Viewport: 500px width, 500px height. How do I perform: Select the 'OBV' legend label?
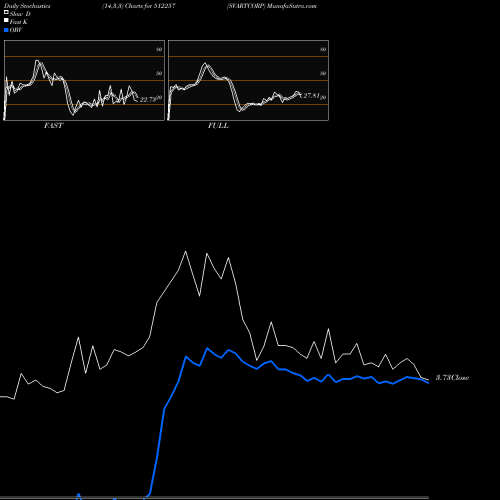(16, 30)
